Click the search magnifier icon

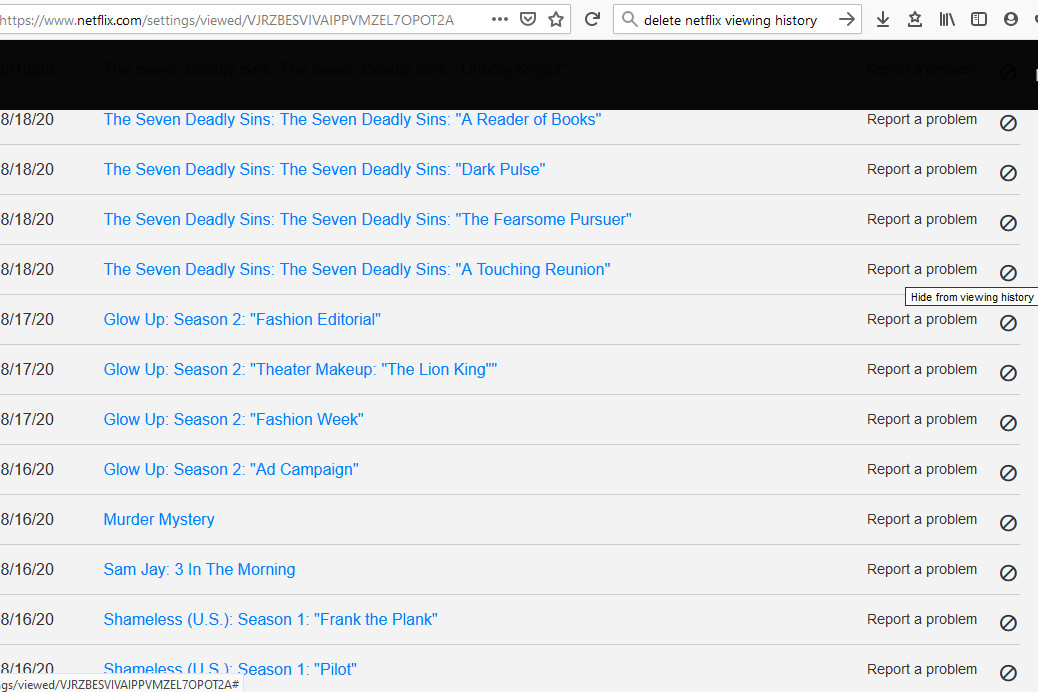pyautogui.click(x=630, y=19)
